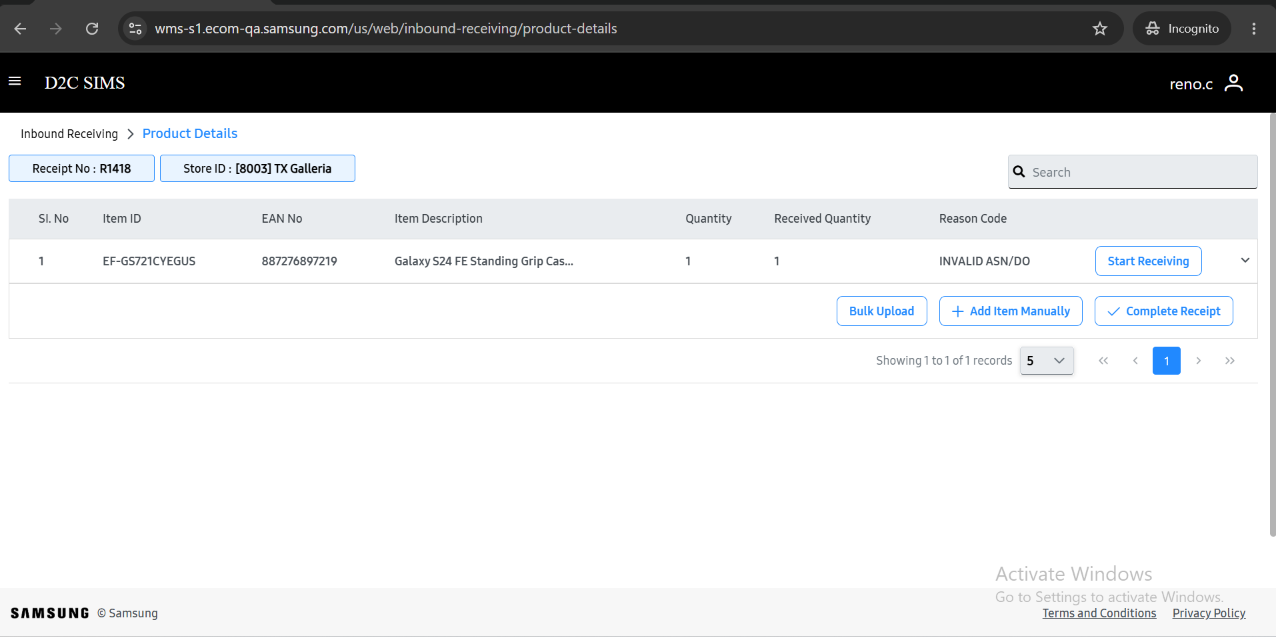1276x637 pixels.
Task: Click the Complete Receipt button
Action: (x=1164, y=311)
